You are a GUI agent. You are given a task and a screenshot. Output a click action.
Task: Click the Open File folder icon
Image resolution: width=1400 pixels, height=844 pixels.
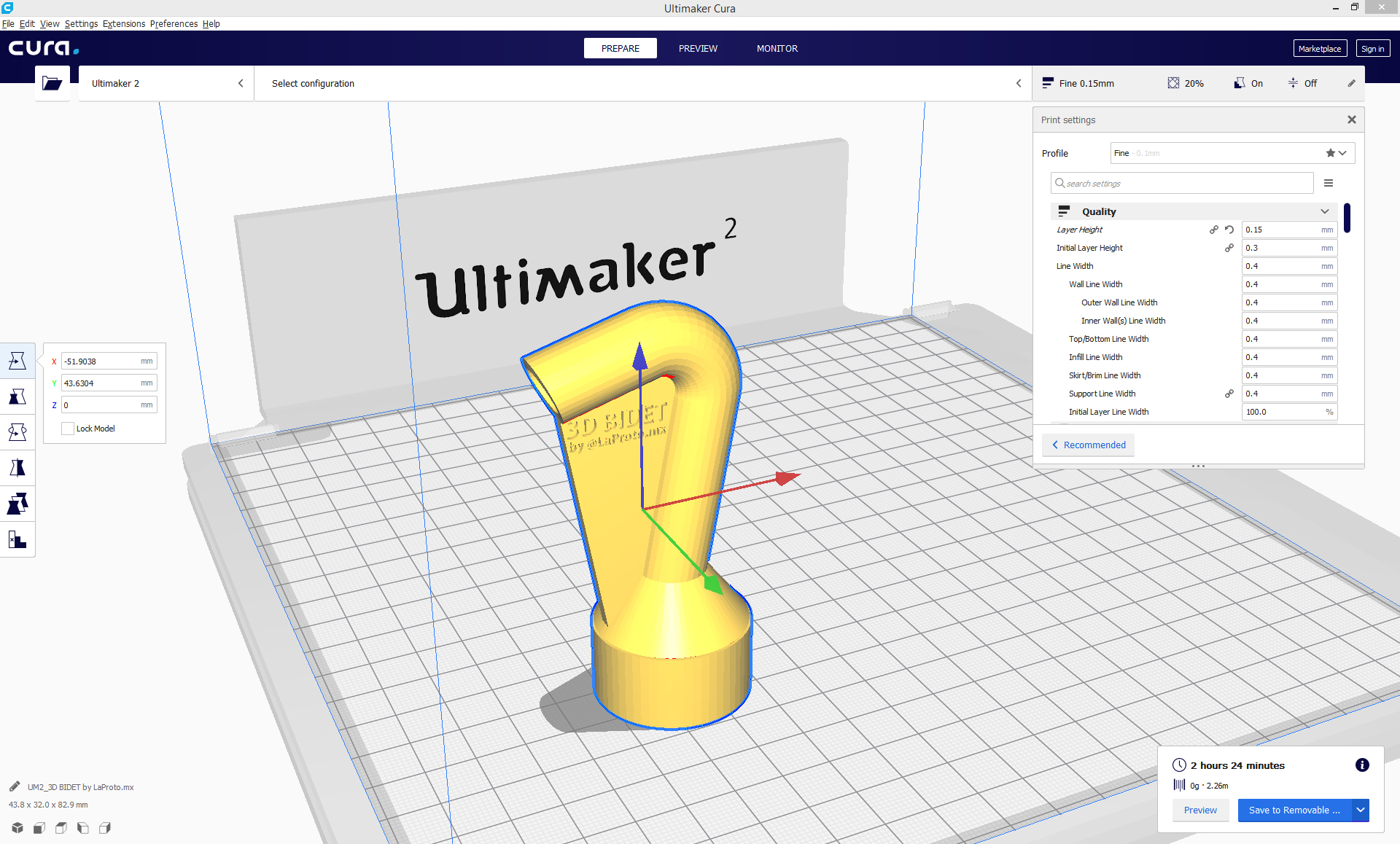click(52, 83)
